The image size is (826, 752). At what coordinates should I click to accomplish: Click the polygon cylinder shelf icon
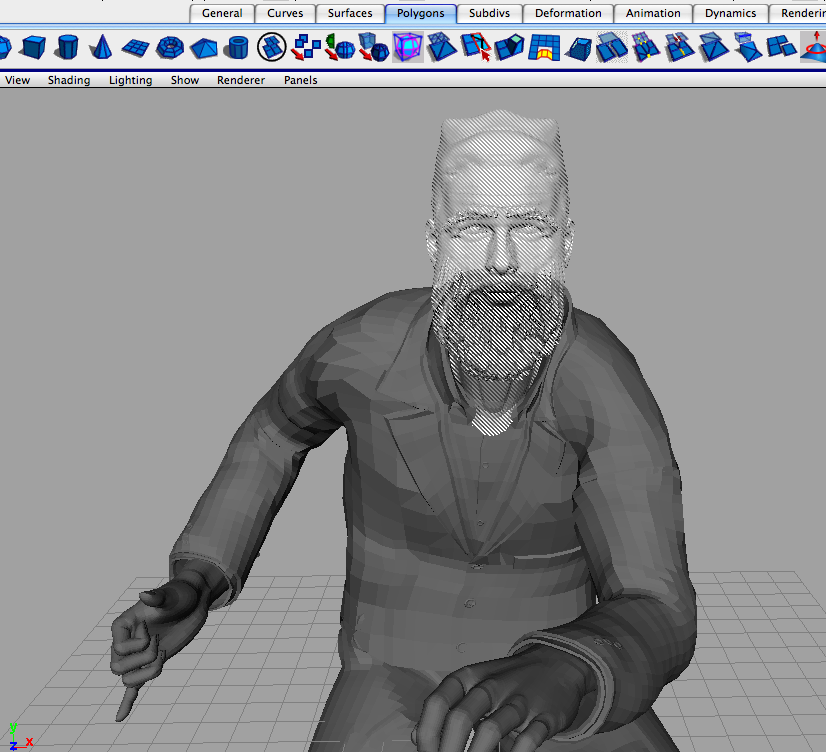pos(67,47)
